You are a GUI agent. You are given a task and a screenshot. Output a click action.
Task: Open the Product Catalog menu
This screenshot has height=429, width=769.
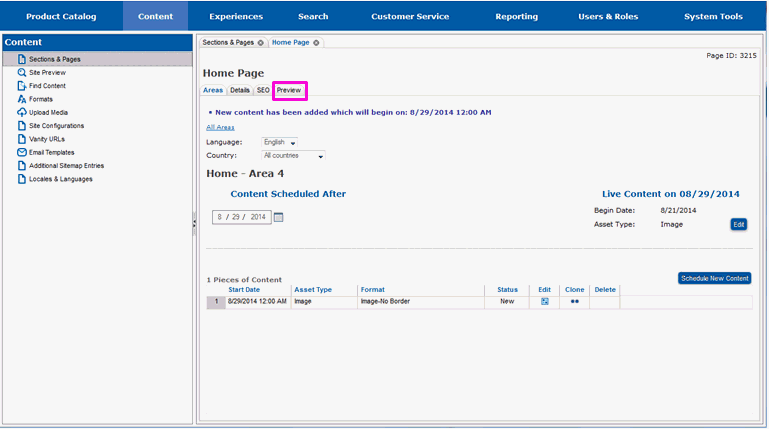point(61,16)
